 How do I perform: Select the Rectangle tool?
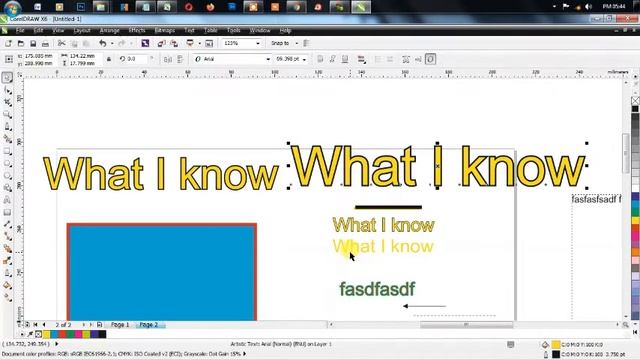tap(7, 151)
